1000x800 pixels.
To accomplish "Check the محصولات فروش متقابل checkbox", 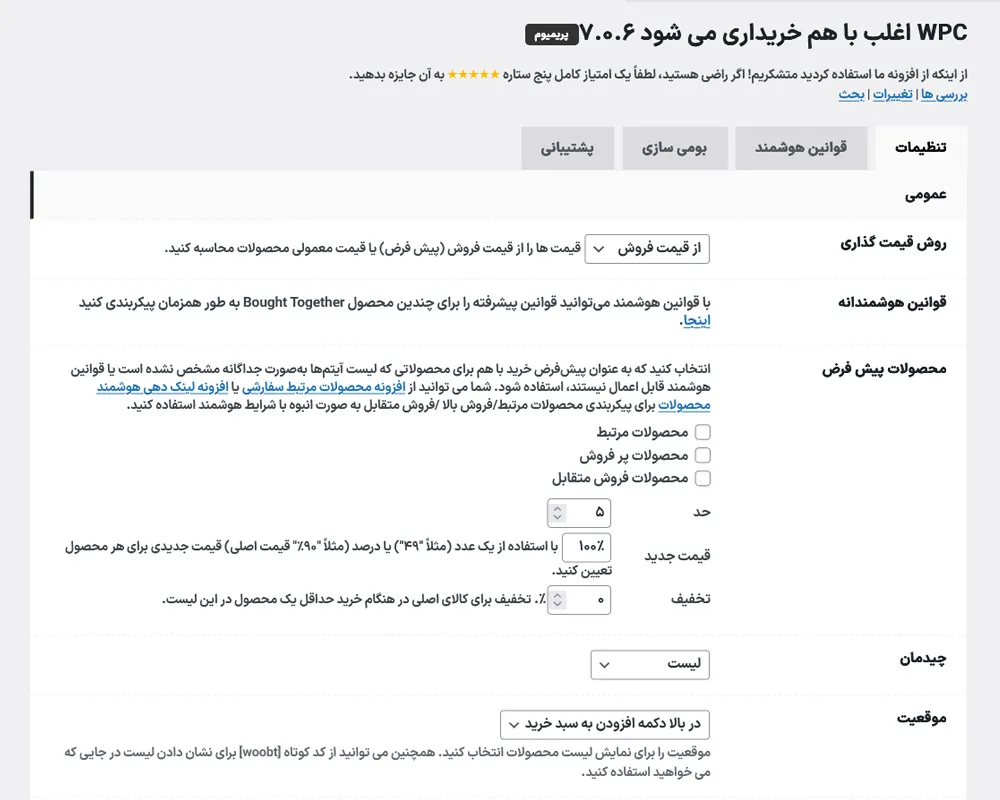I will [x=702, y=478].
